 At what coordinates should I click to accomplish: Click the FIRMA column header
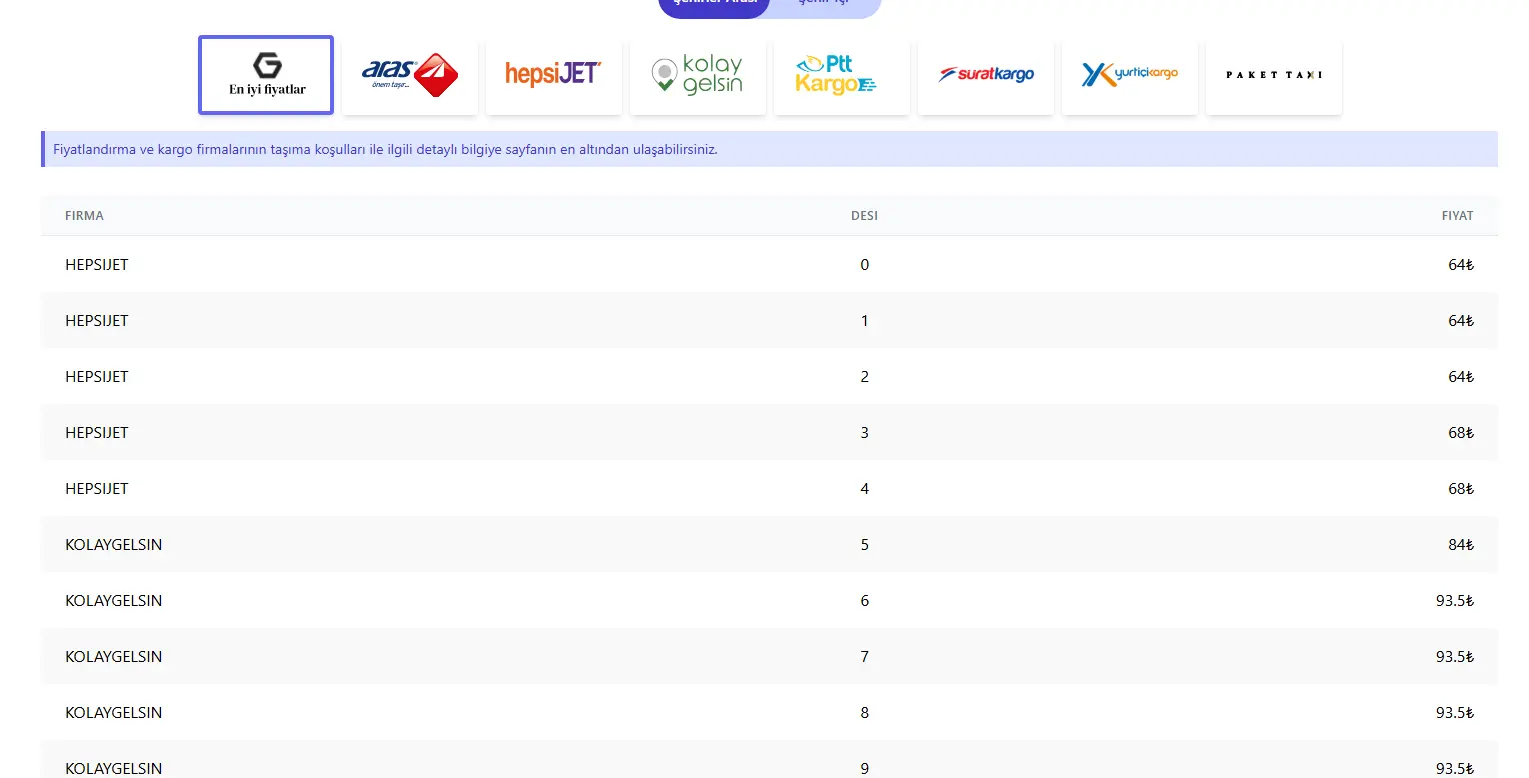click(x=84, y=216)
